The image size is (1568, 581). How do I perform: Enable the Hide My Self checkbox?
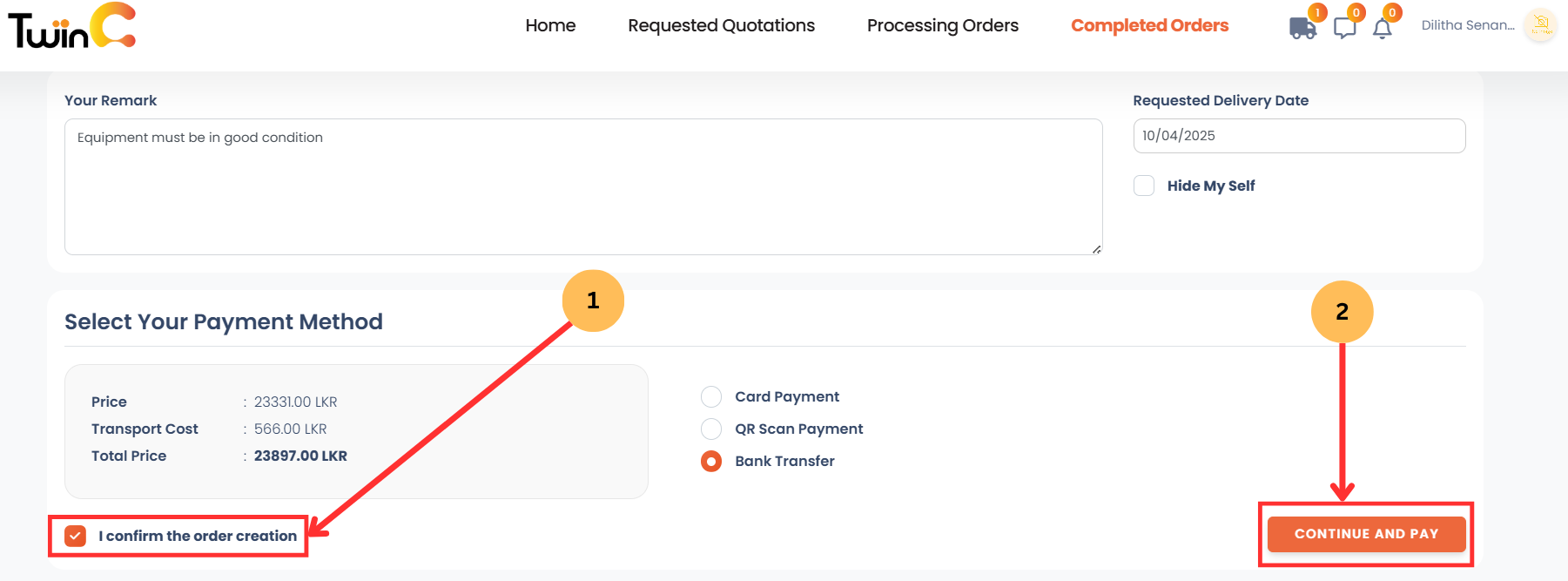click(1144, 185)
